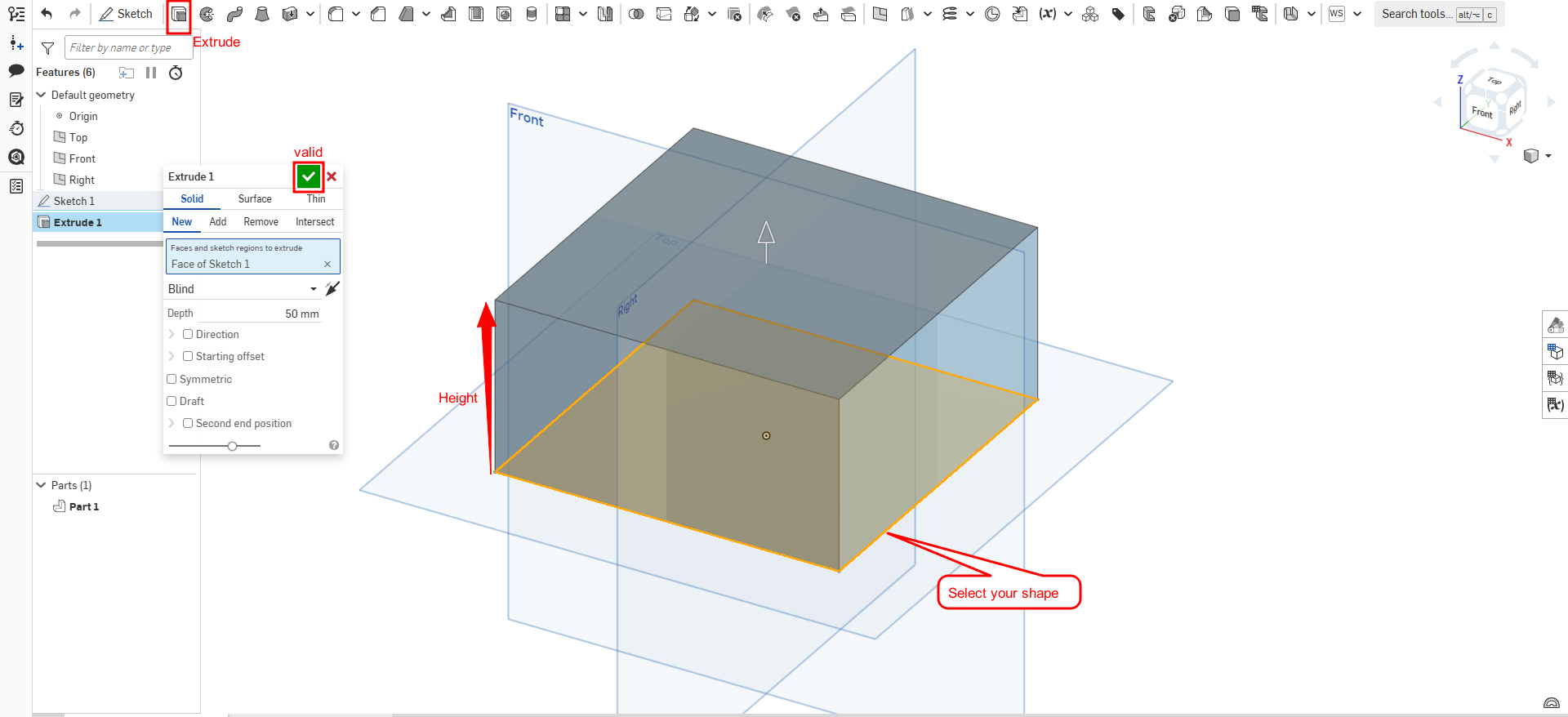1568x717 pixels.
Task: Select the Sweep tool
Action: pyautogui.click(x=234, y=14)
